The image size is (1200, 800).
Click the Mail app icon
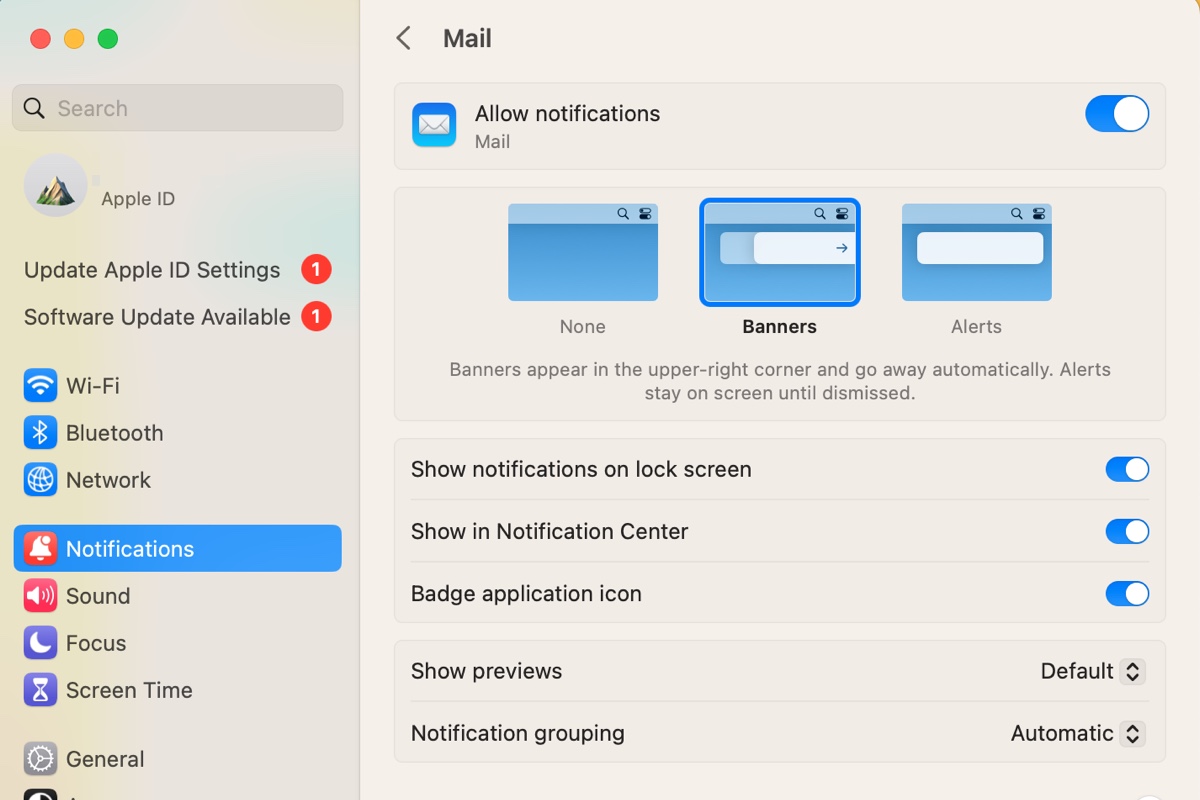434,125
